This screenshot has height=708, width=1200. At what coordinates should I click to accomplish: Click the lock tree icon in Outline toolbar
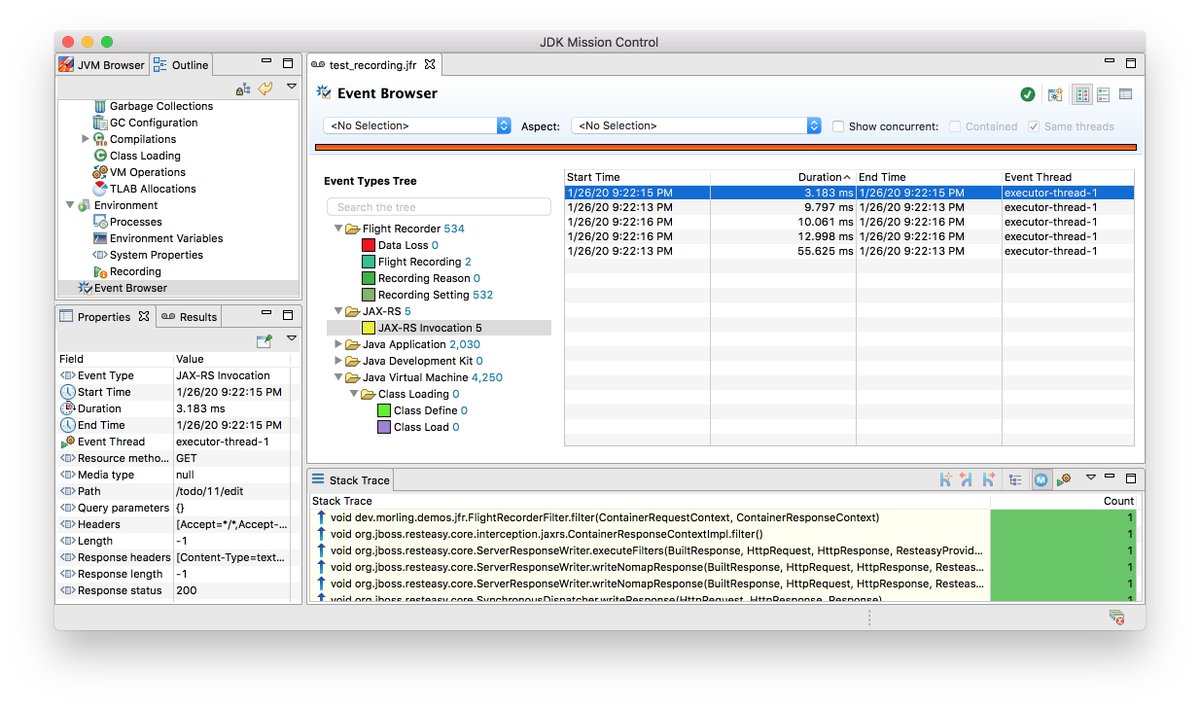tap(243, 89)
